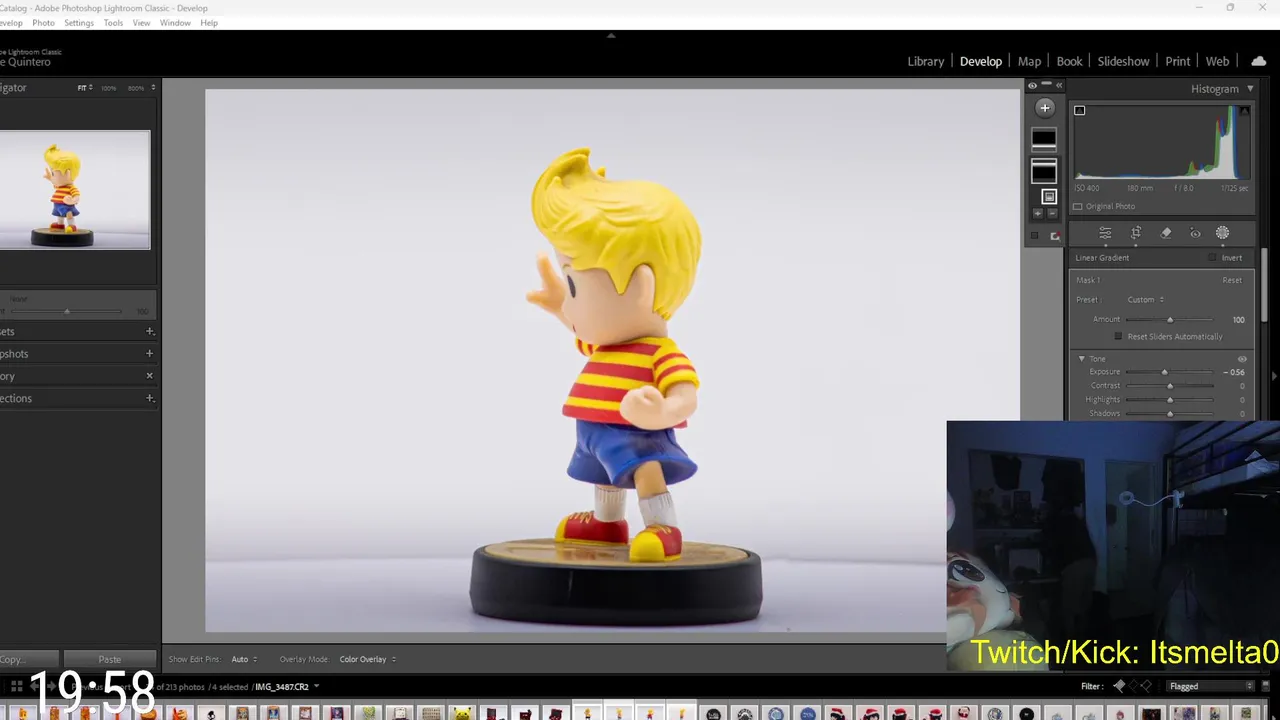This screenshot has width=1280, height=720.
Task: Click the Paste settings button
Action: (110, 659)
